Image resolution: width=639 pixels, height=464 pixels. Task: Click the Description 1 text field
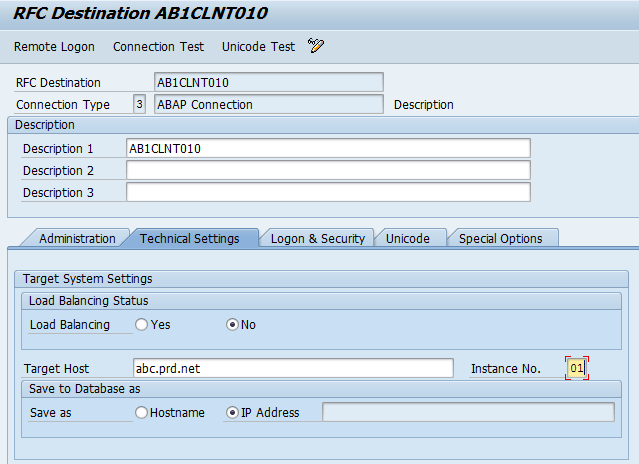click(x=327, y=148)
